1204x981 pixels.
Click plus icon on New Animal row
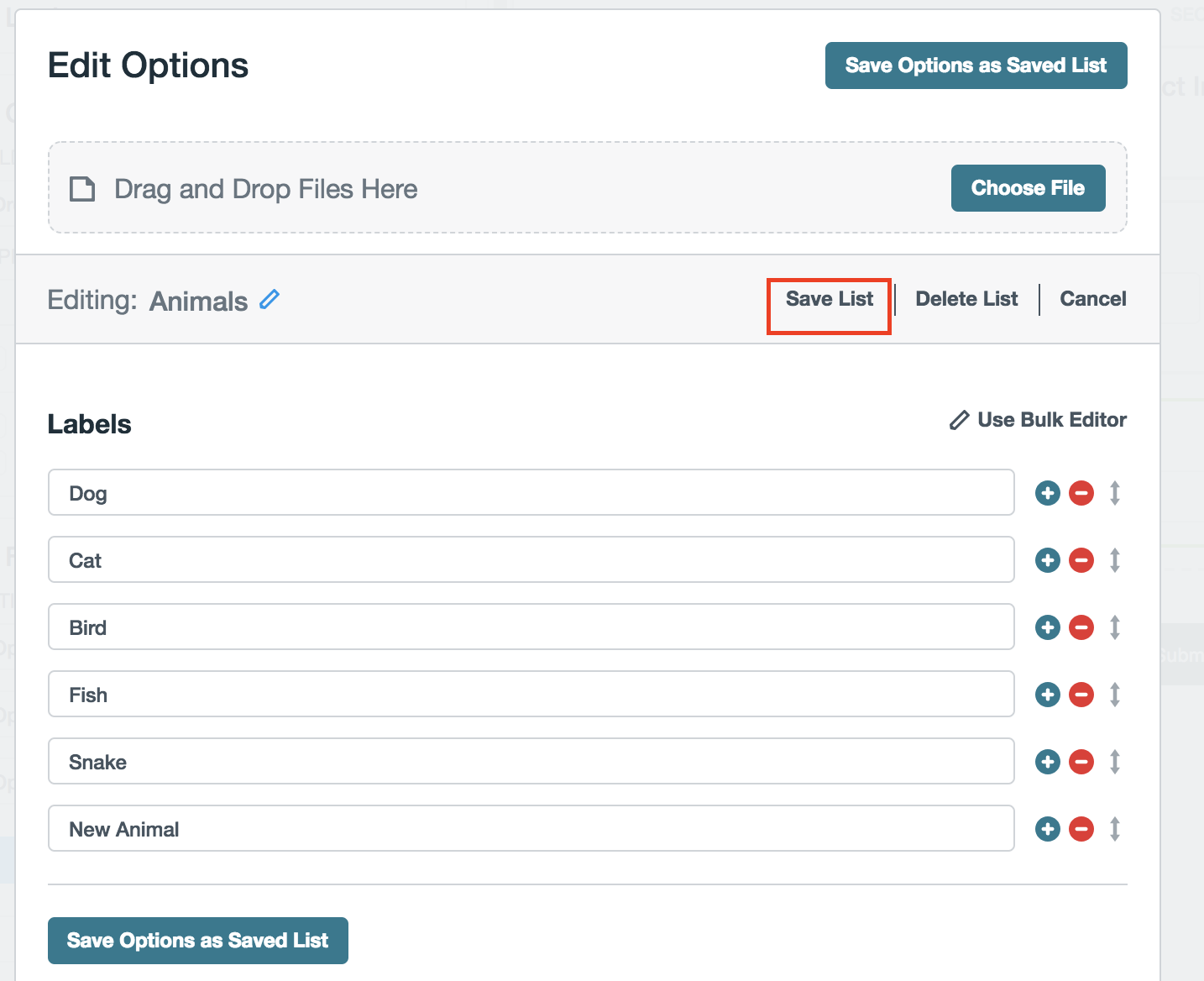pyautogui.click(x=1047, y=829)
